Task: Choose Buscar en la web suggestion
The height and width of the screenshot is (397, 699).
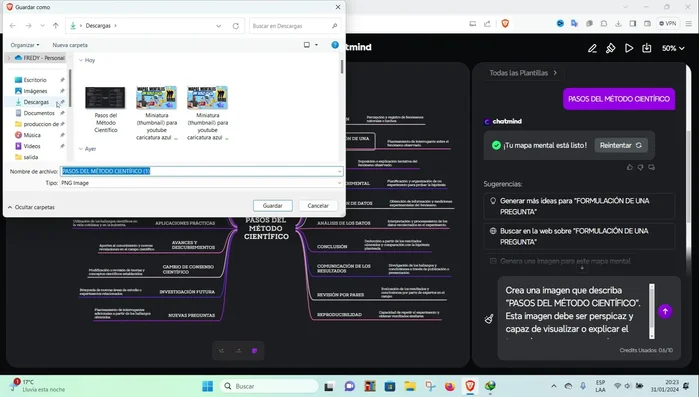Action: pos(579,236)
